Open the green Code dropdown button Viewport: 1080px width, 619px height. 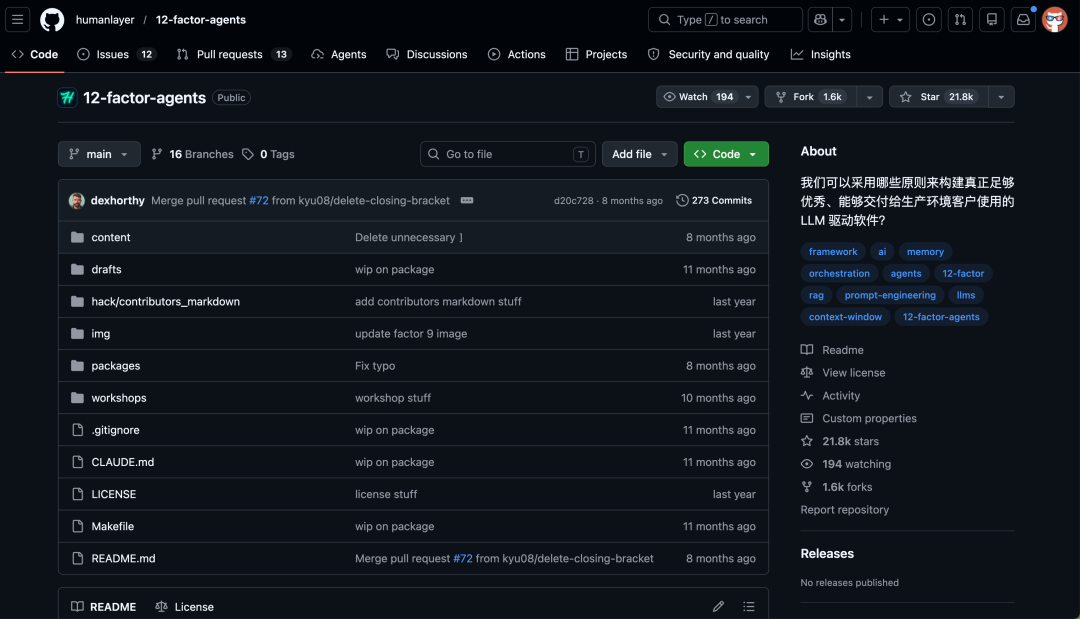coord(726,154)
